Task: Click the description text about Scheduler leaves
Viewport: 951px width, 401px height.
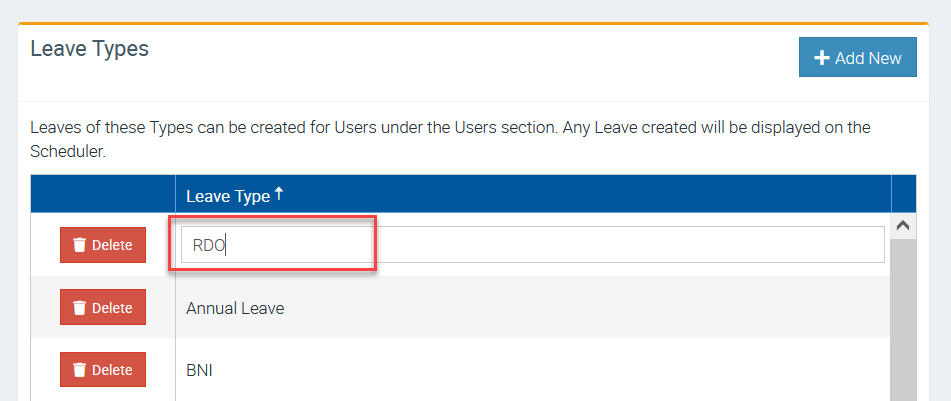Action: 450,140
